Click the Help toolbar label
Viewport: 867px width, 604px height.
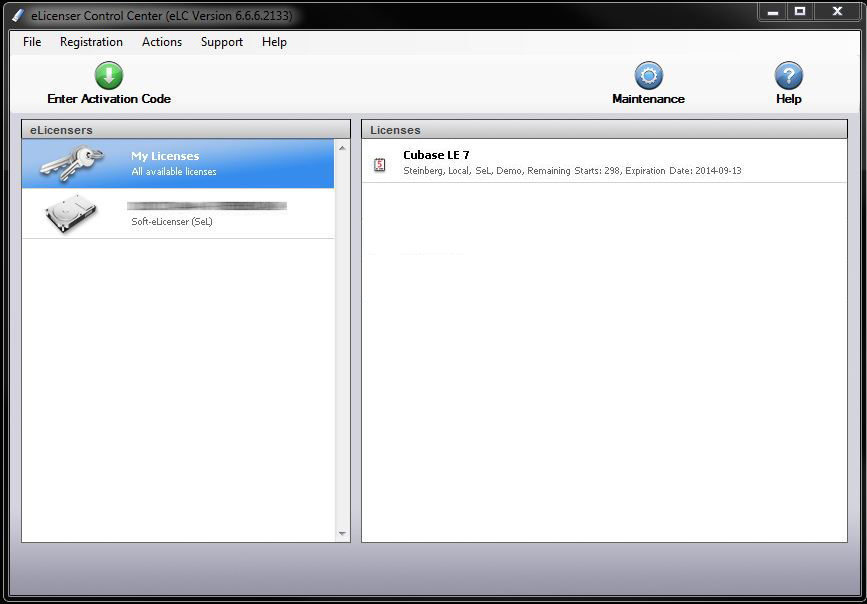click(788, 99)
